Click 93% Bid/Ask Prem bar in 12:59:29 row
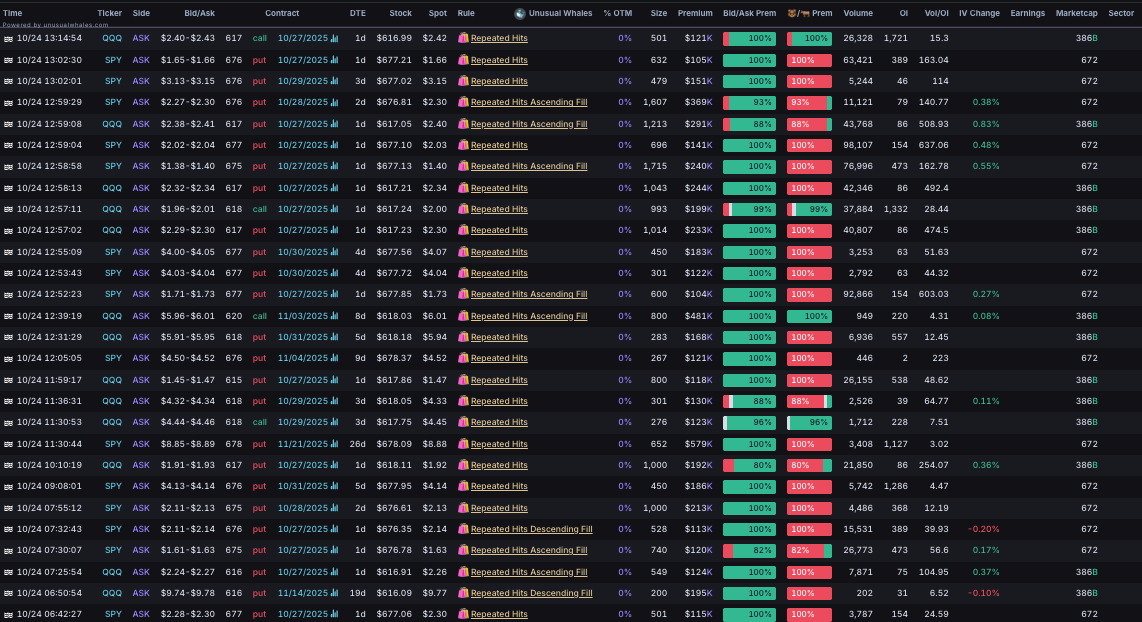 [749, 103]
